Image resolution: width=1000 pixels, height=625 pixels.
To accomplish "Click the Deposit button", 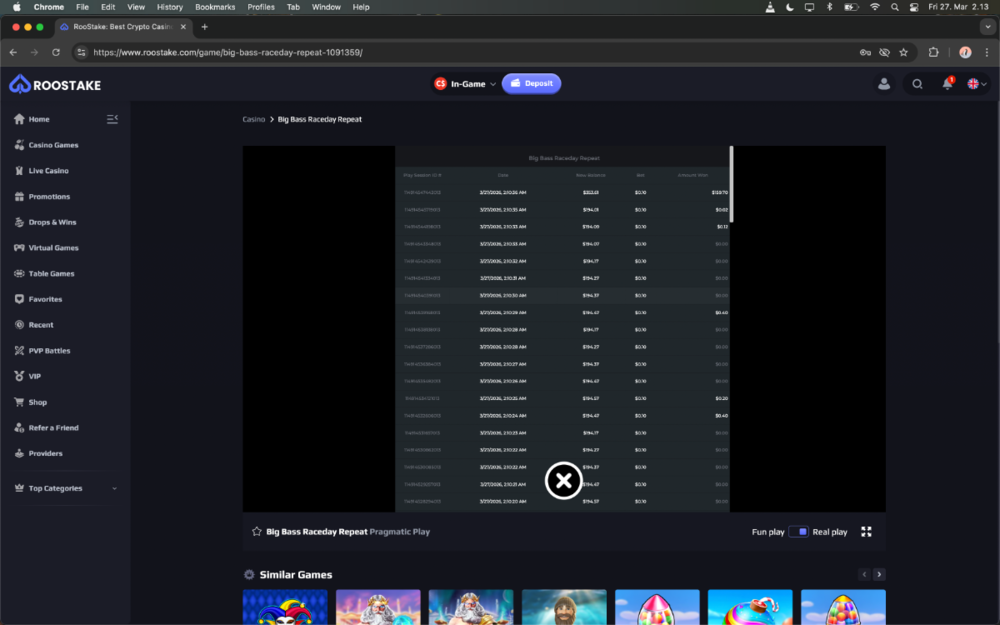I will tap(531, 84).
